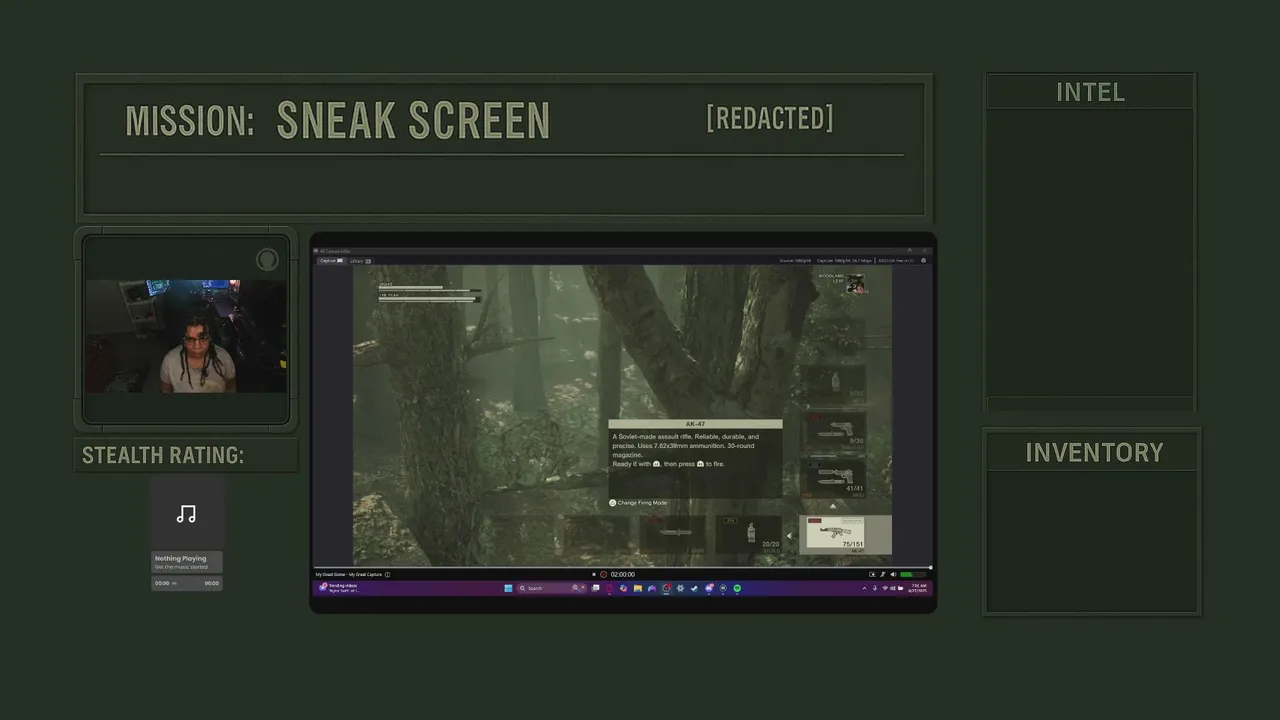Click the Wi-Fi tray icon
This screenshot has width=1280, height=720.
pyautogui.click(x=885, y=588)
